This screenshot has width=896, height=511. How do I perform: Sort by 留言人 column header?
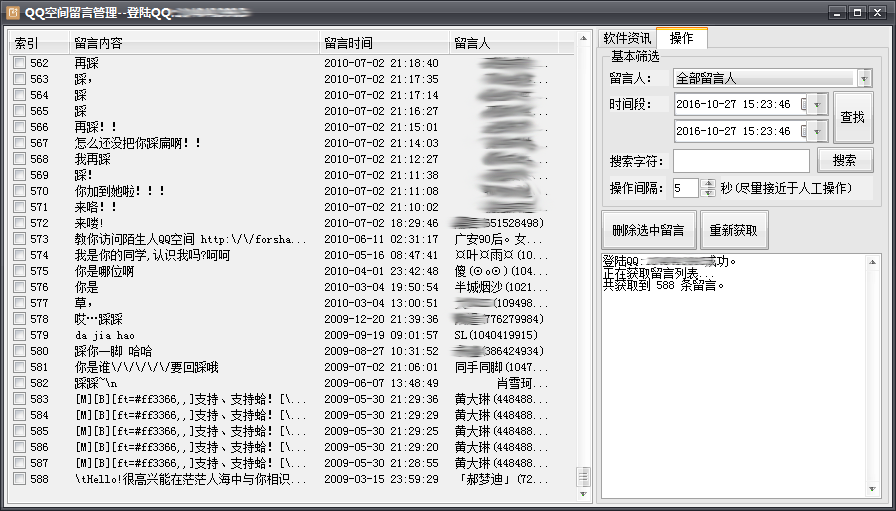(503, 43)
